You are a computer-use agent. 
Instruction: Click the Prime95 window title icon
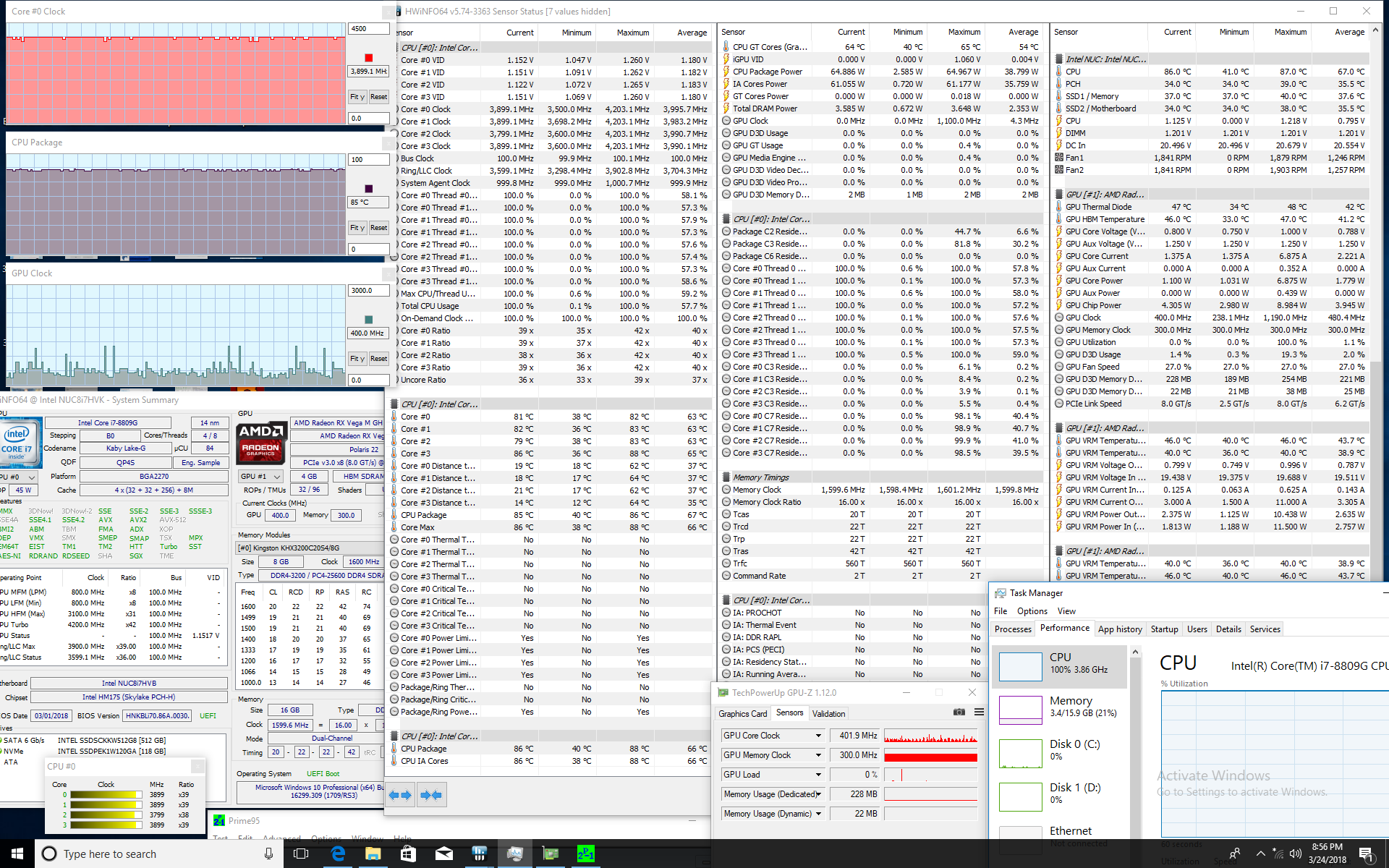219,821
